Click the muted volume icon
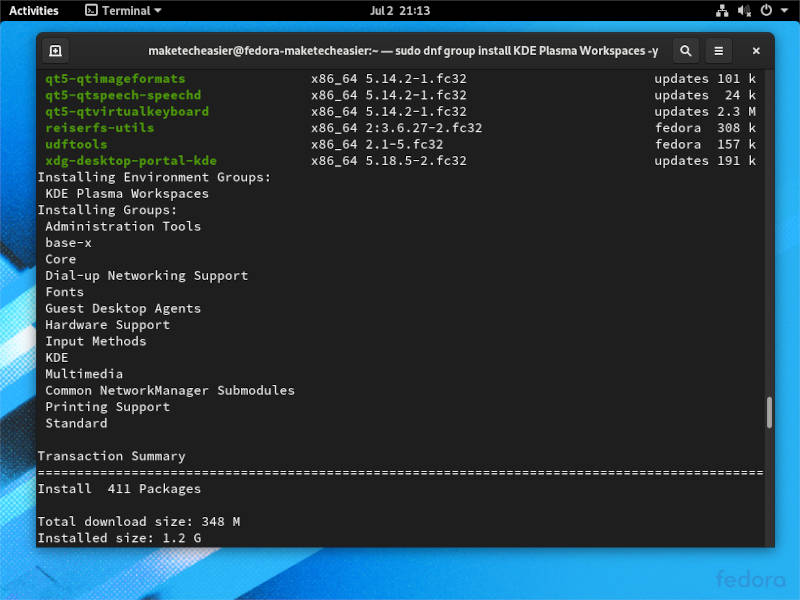The image size is (800, 600). [743, 11]
